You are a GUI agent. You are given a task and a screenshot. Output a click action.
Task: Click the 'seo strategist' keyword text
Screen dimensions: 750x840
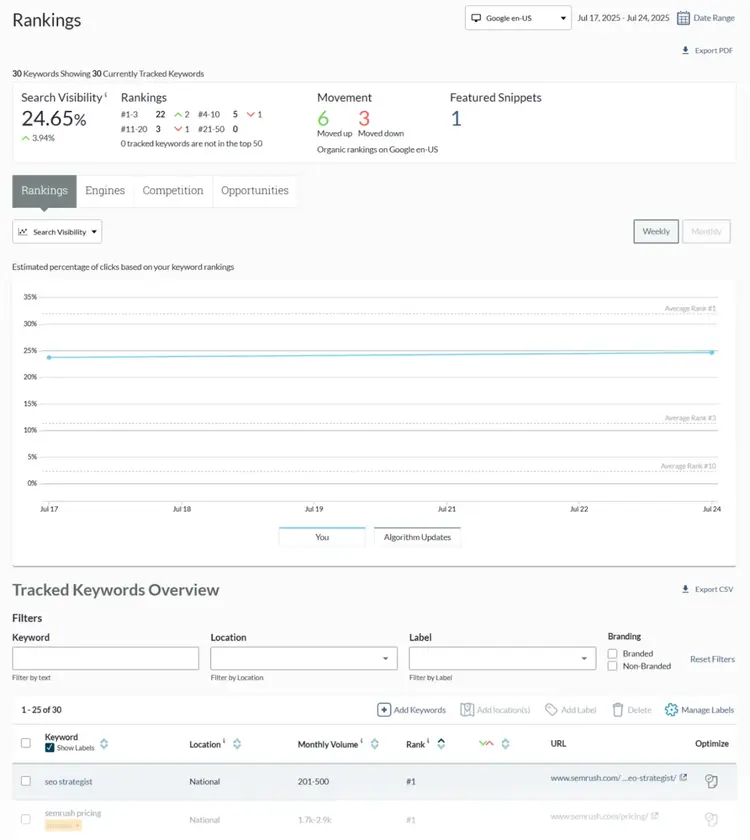tap(69, 782)
